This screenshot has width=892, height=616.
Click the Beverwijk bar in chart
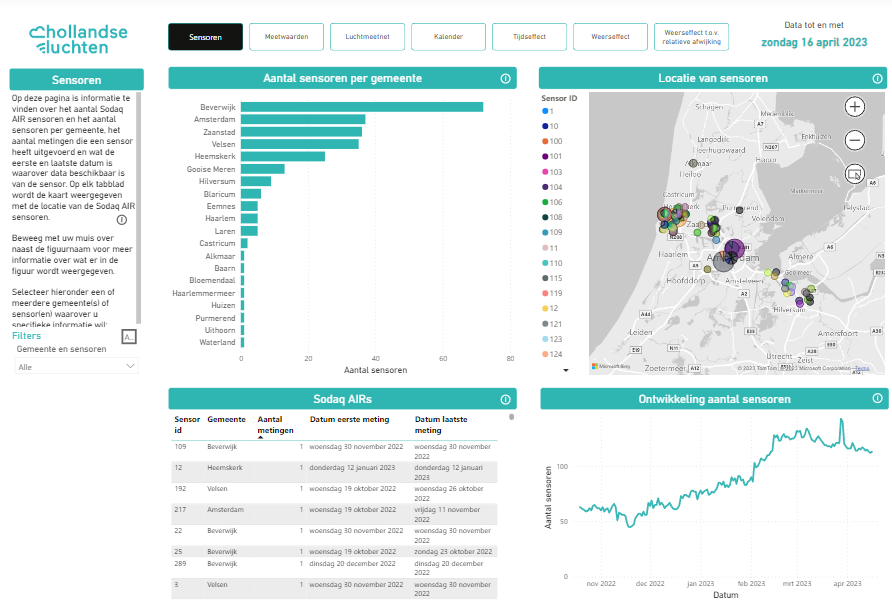(362, 107)
